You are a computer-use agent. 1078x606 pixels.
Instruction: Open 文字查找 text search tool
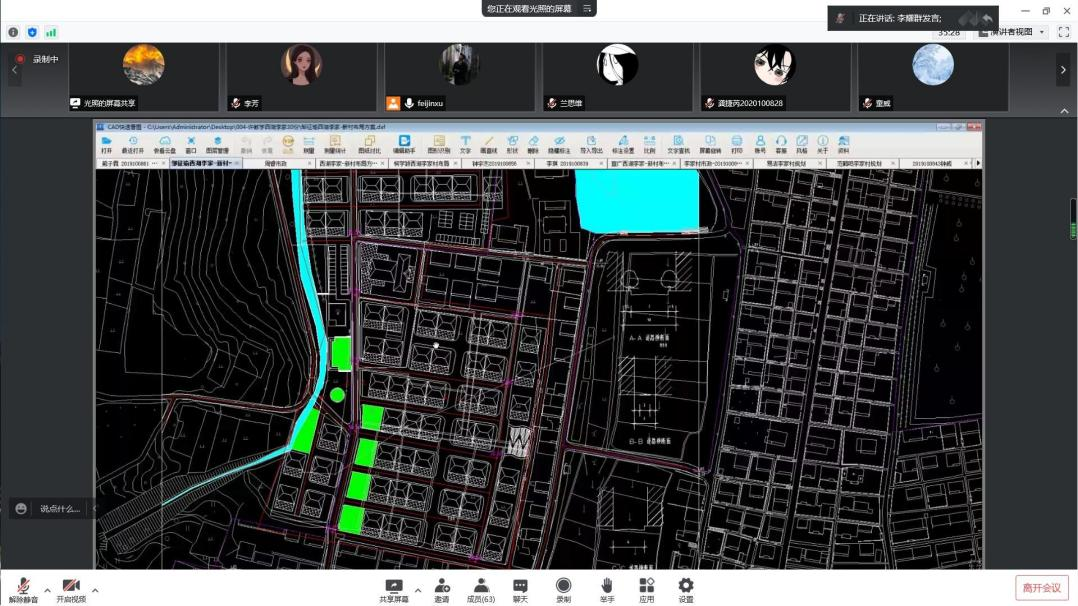[x=678, y=144]
